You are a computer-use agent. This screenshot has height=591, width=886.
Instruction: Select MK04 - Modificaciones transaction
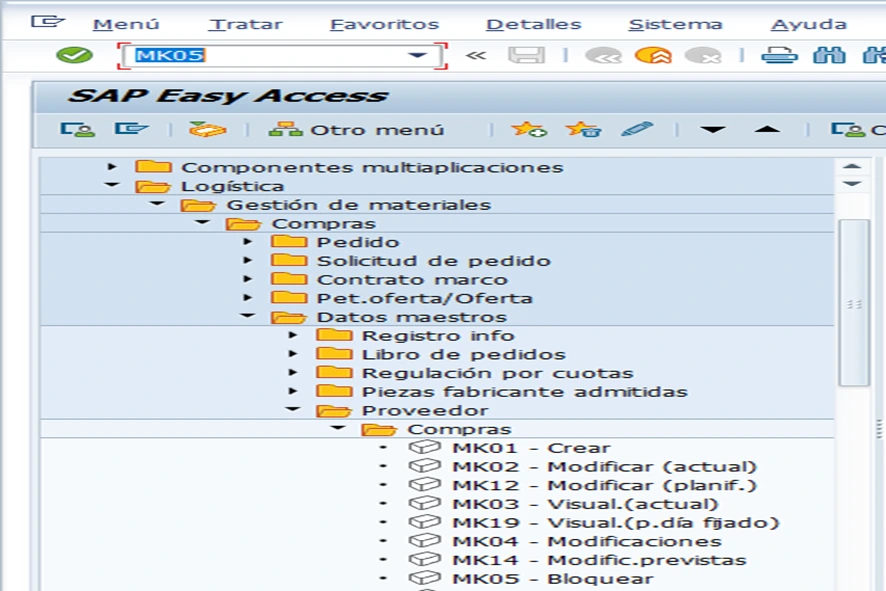tap(587, 541)
